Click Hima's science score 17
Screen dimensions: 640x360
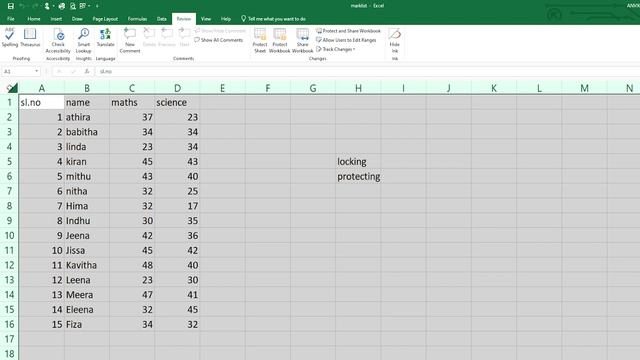coord(177,206)
